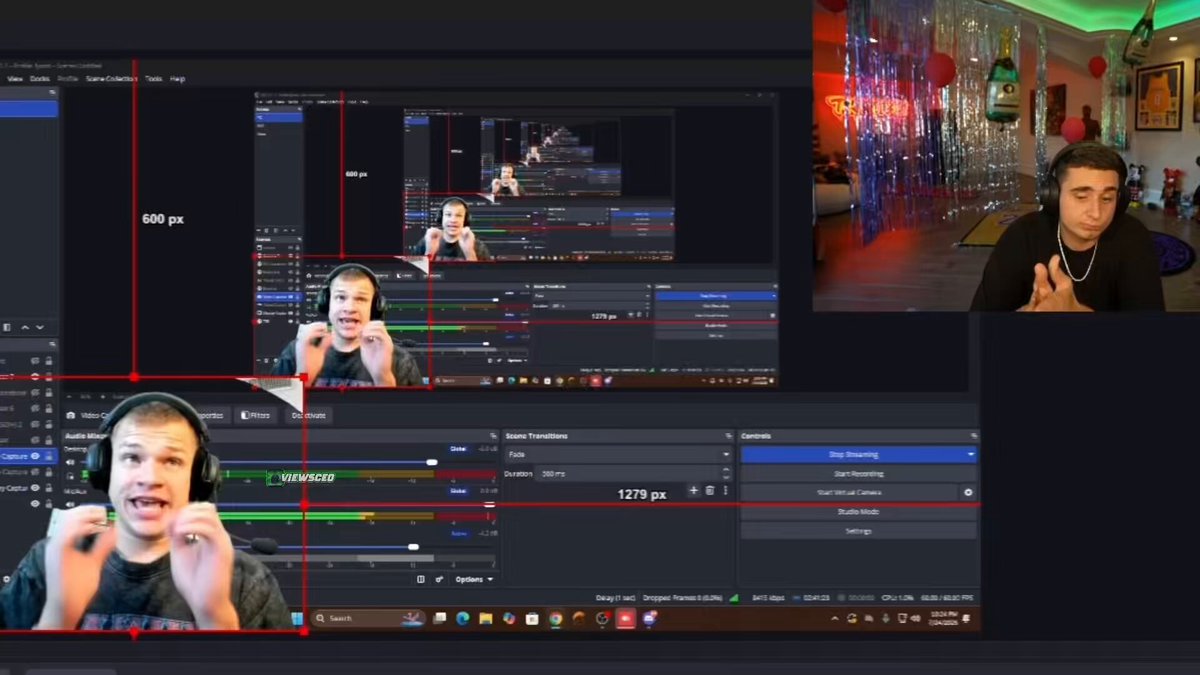Pop out the Scene Transitions dock

tap(729, 436)
